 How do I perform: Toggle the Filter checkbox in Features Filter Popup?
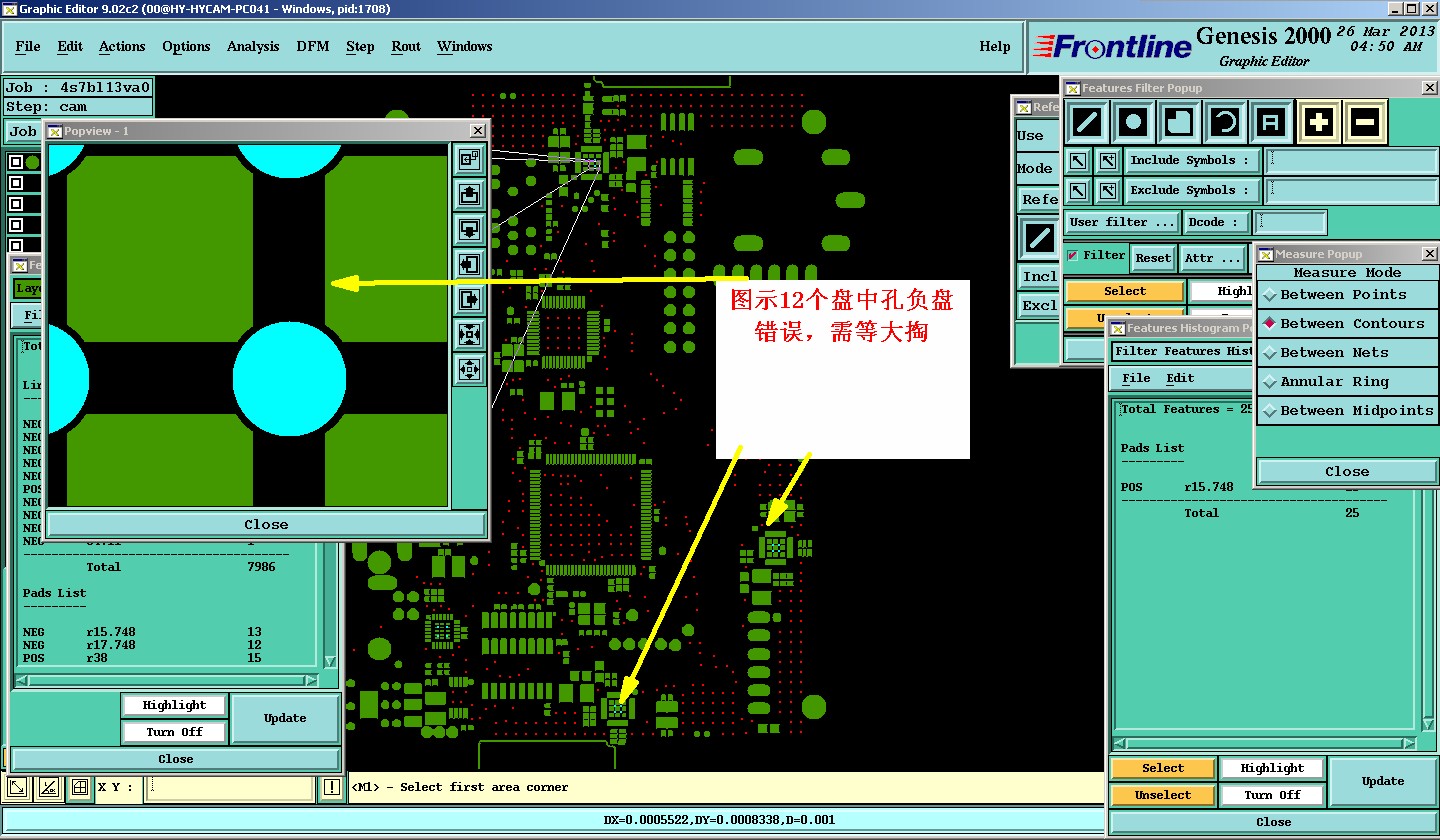tap(1071, 256)
